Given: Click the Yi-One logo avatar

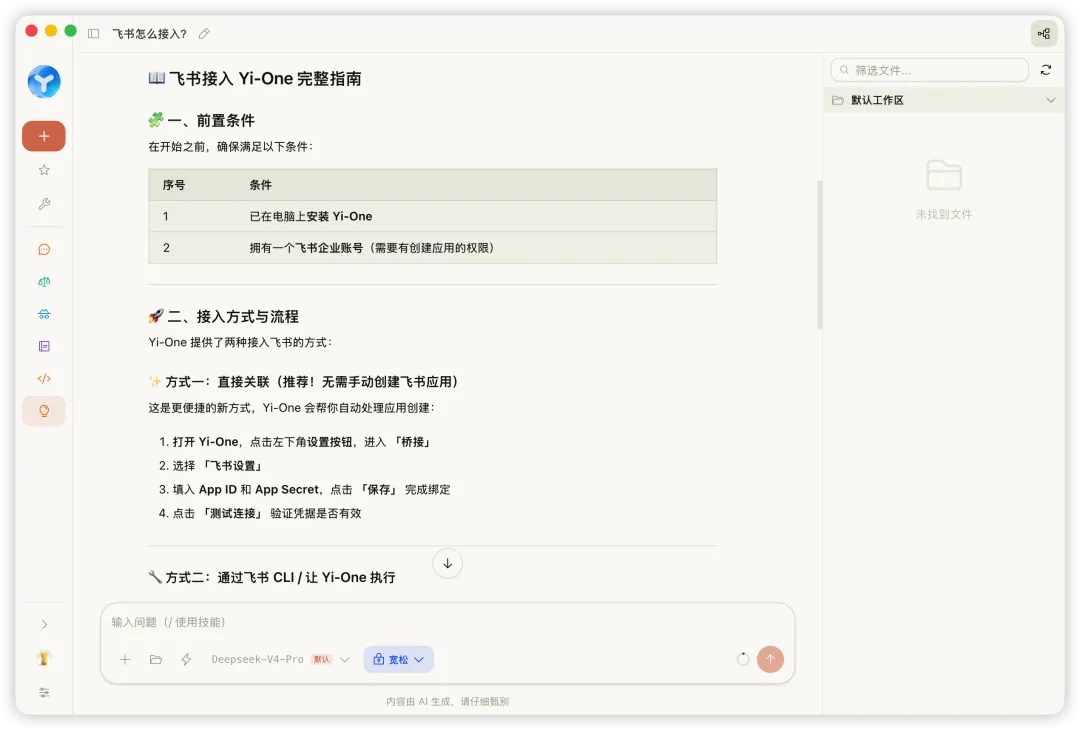Looking at the screenshot, I should pos(44,81).
